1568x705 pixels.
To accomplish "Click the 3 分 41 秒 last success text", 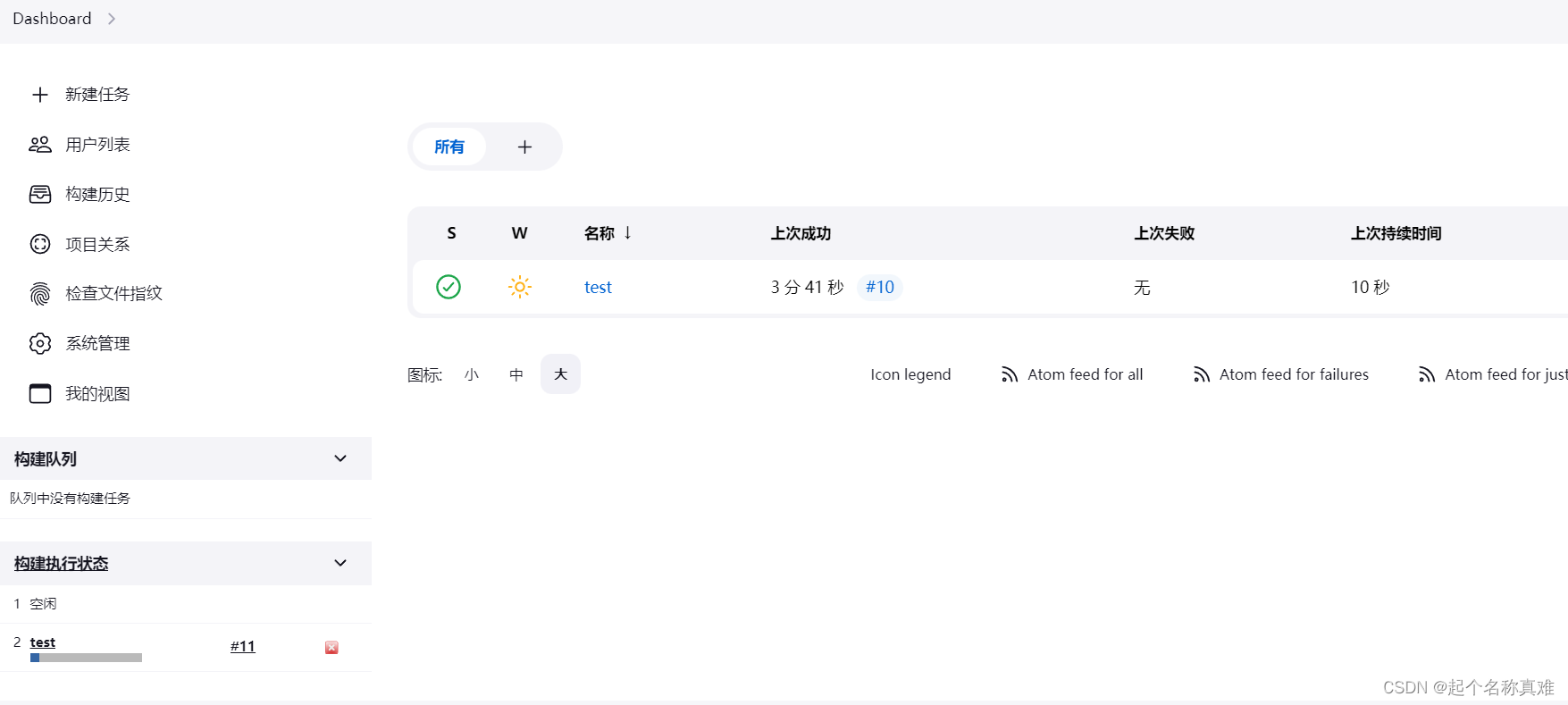I will (x=807, y=287).
